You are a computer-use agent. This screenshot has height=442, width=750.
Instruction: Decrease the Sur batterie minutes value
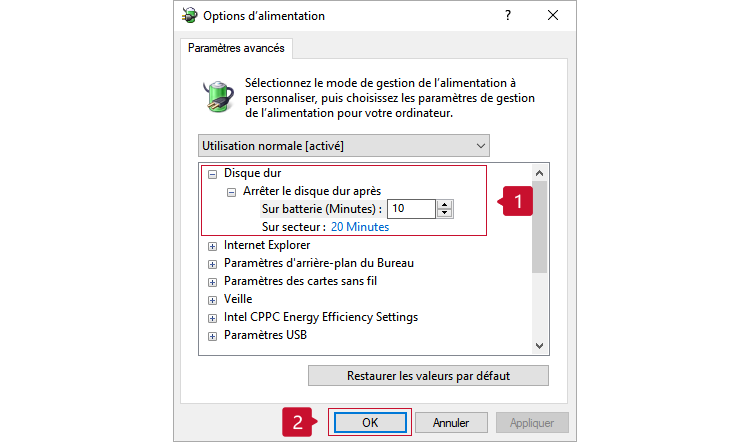coord(445,213)
